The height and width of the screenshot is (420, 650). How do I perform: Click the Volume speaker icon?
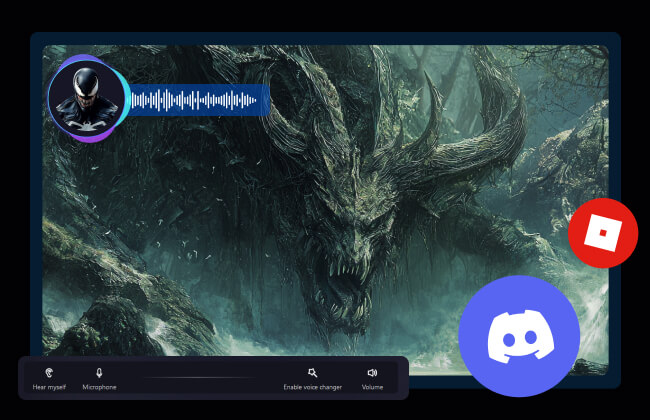point(372,372)
